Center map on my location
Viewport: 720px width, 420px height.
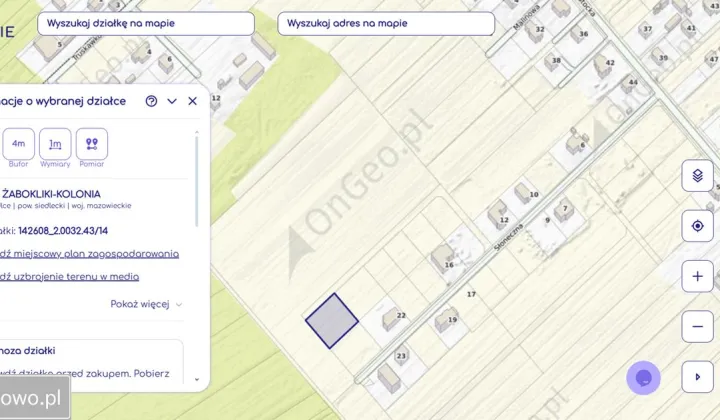[697, 227]
